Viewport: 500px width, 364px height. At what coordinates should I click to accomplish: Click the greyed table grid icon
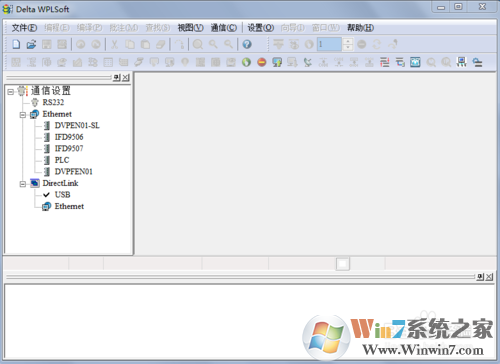[x=108, y=62]
